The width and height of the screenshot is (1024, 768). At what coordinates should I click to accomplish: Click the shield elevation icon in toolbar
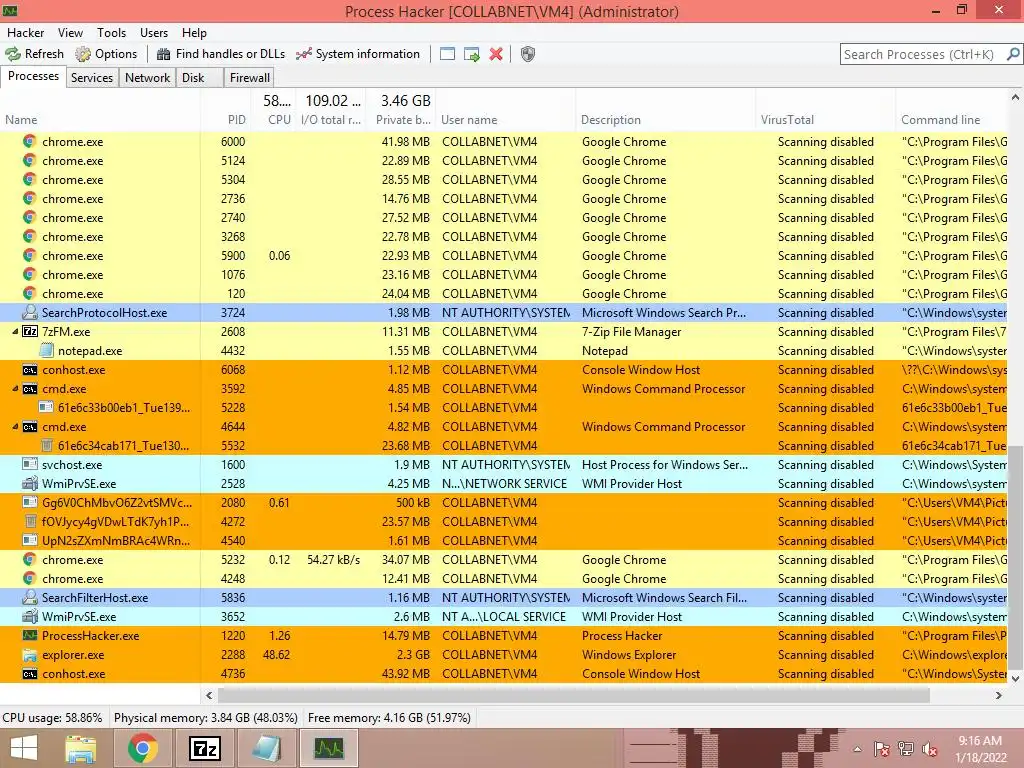click(528, 54)
